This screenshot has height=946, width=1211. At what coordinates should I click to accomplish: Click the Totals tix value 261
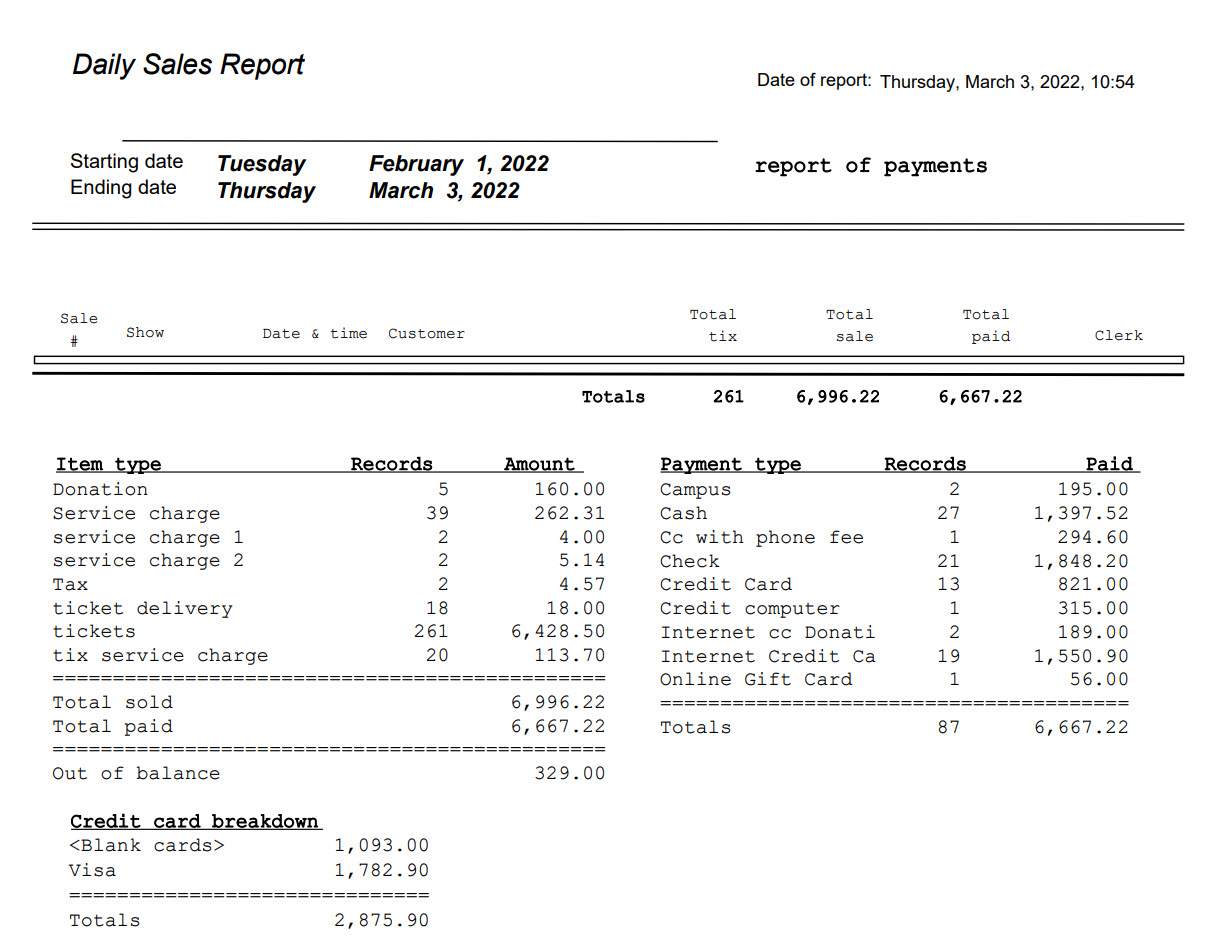(728, 397)
